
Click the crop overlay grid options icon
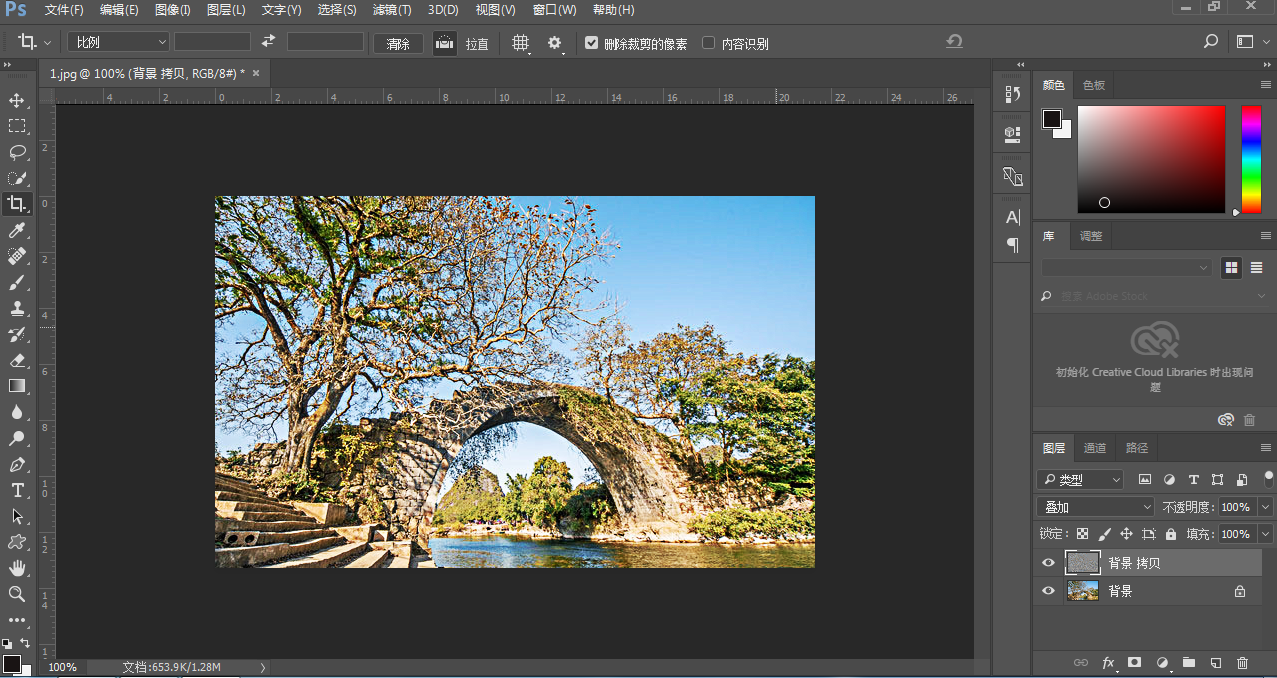(x=520, y=43)
